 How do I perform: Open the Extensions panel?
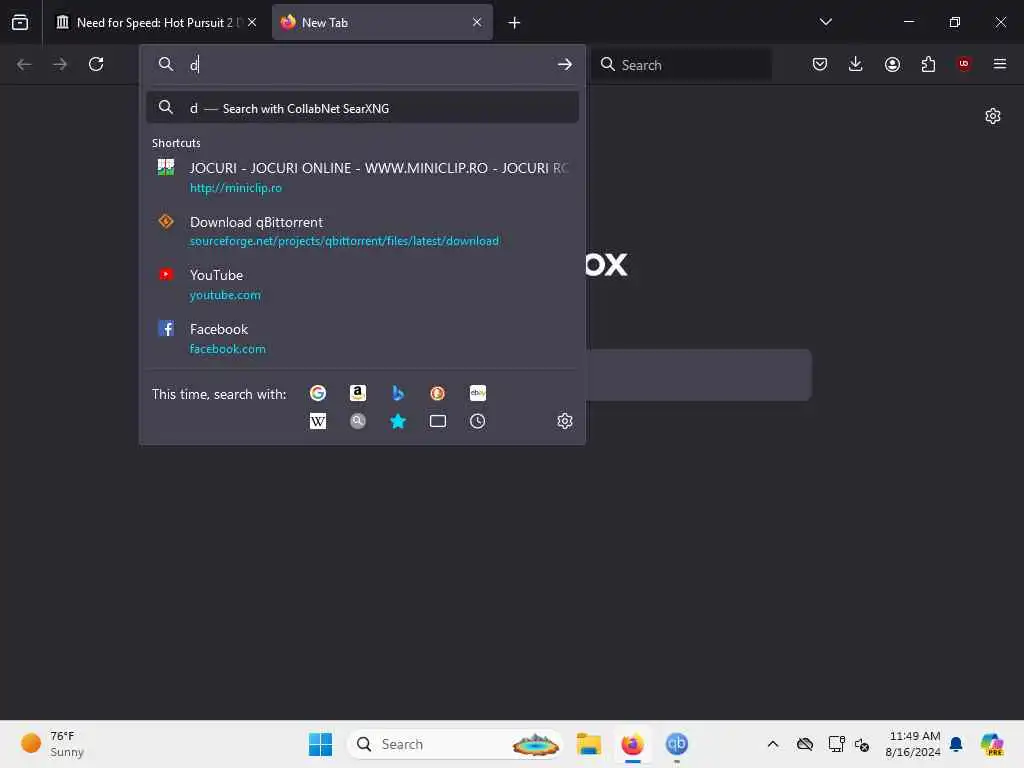click(x=928, y=64)
